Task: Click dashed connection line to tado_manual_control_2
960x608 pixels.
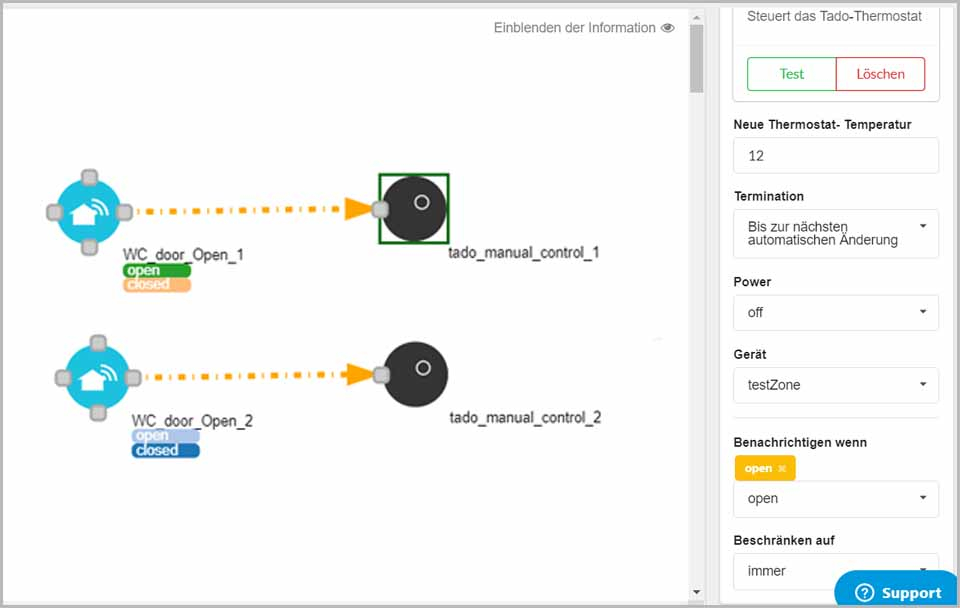Action: coord(245,376)
